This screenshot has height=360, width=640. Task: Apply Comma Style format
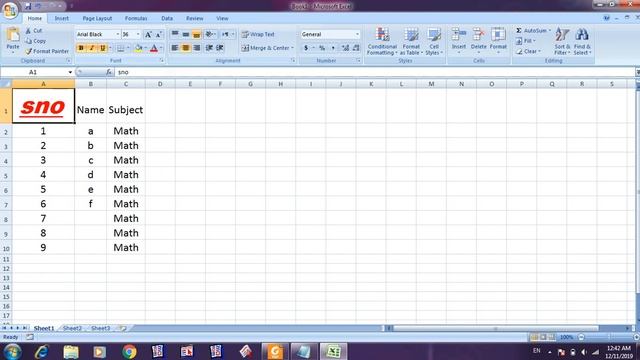pos(333,48)
